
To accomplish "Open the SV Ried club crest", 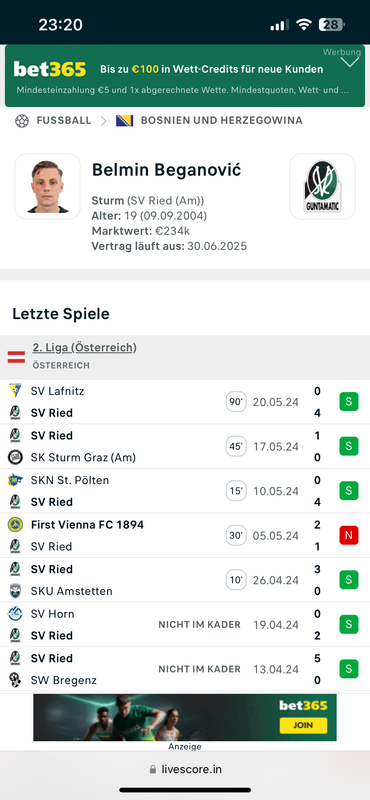I will [x=322, y=186].
